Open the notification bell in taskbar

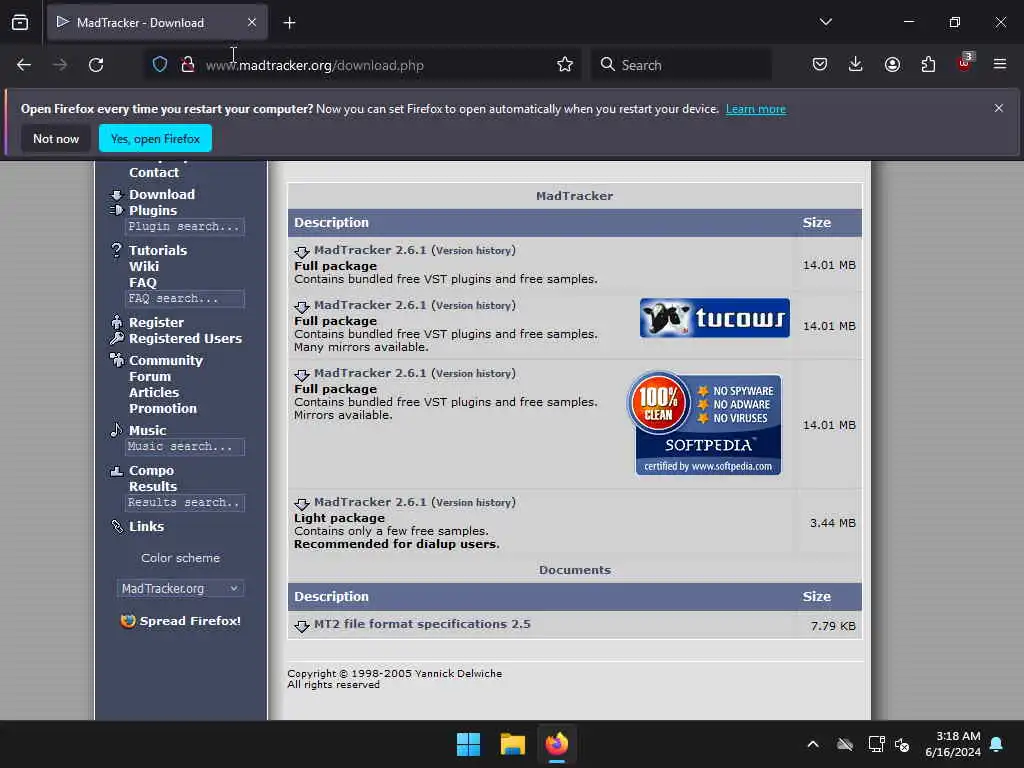(997, 744)
